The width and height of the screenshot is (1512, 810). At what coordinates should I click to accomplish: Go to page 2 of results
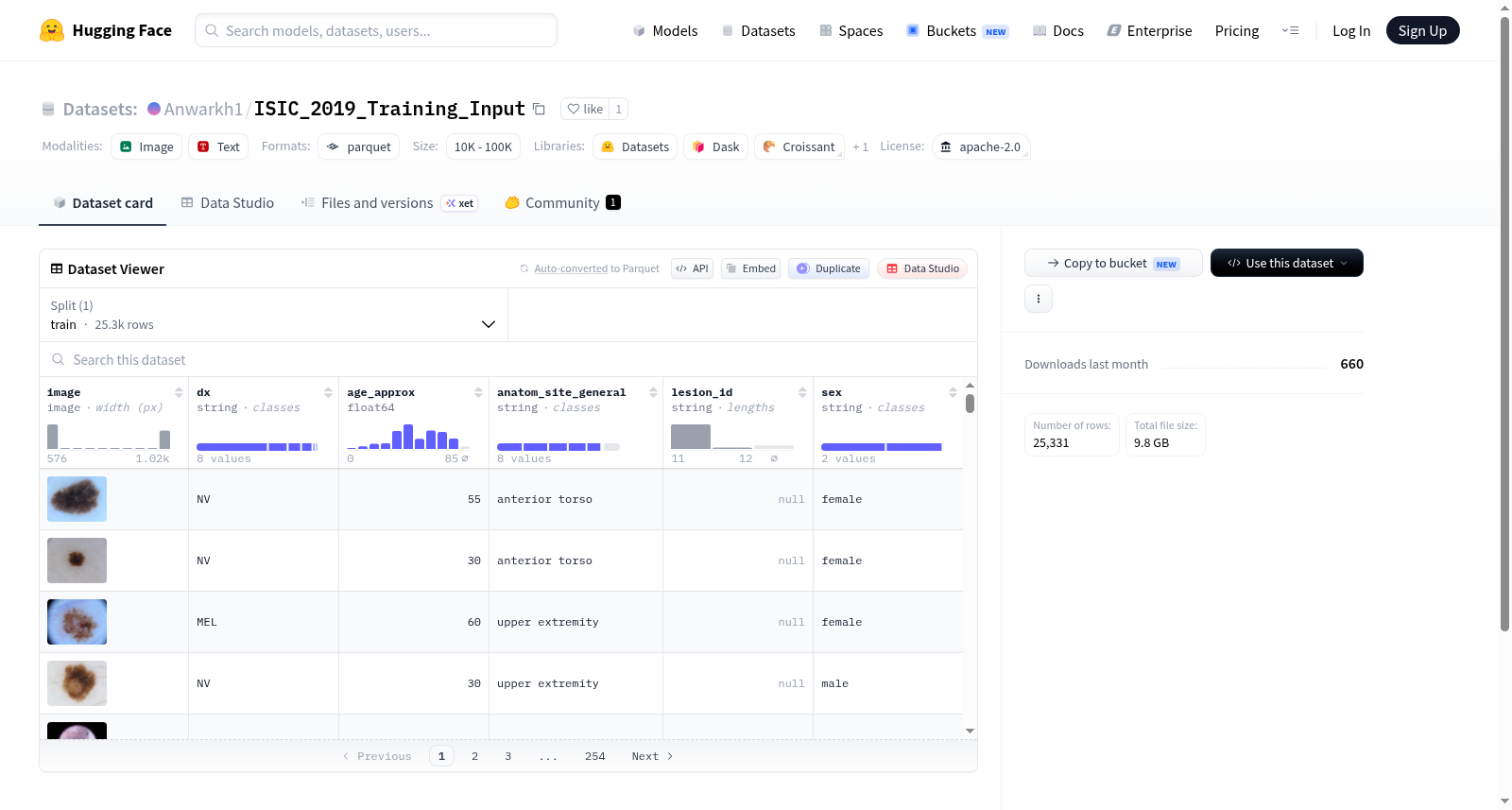pos(474,756)
